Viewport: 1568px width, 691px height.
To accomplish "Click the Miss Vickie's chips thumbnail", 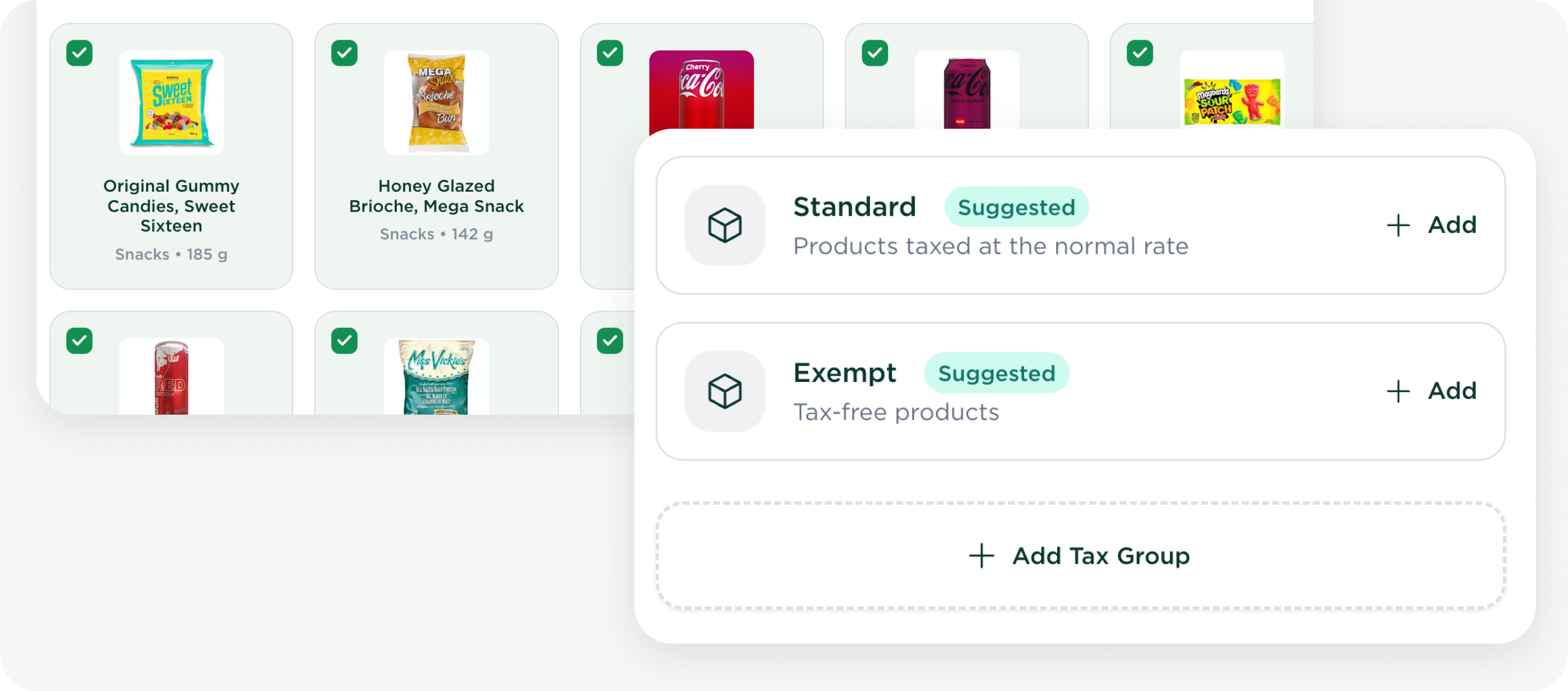I will coord(437,377).
